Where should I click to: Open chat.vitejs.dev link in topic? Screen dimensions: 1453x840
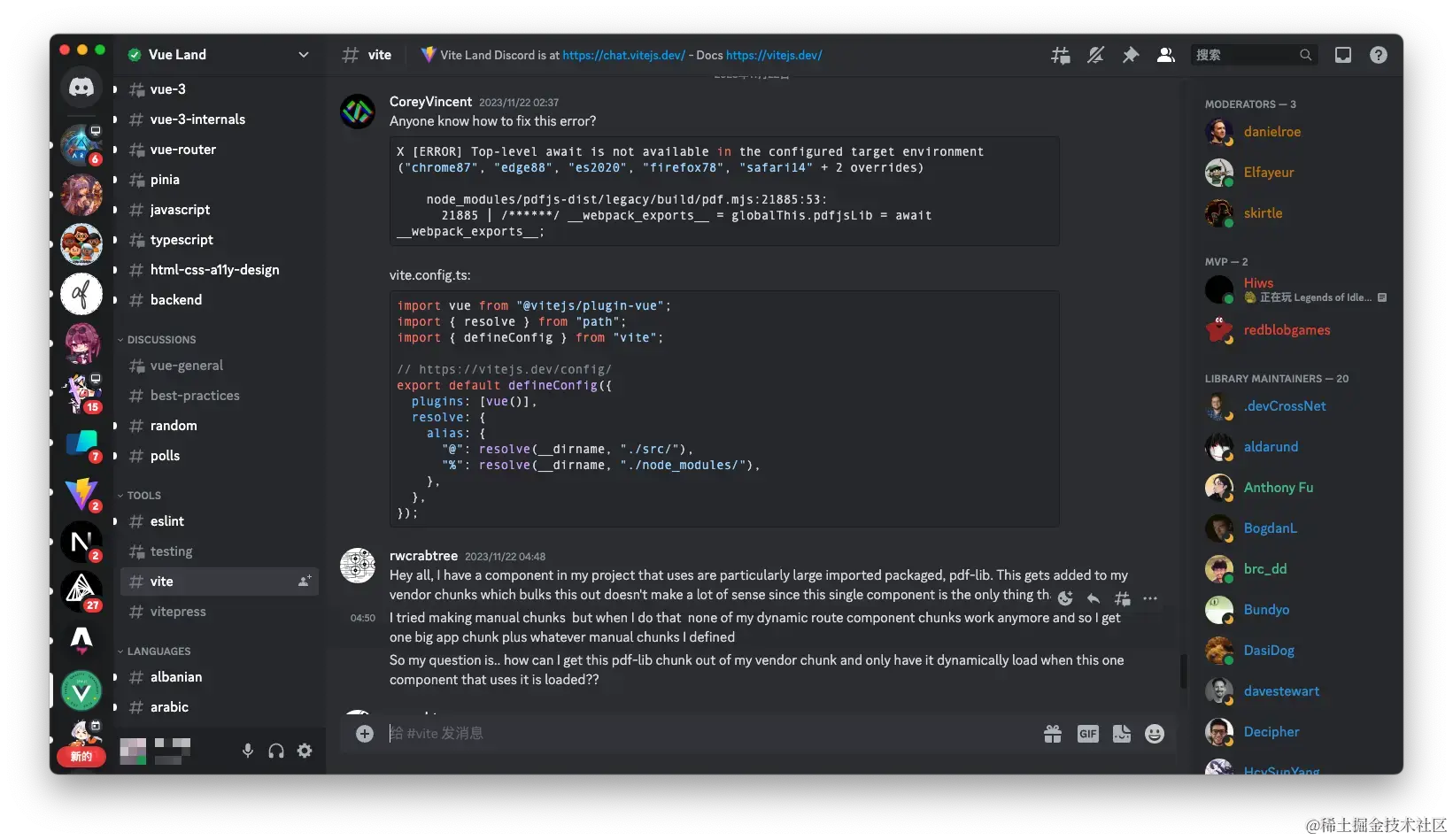(623, 55)
